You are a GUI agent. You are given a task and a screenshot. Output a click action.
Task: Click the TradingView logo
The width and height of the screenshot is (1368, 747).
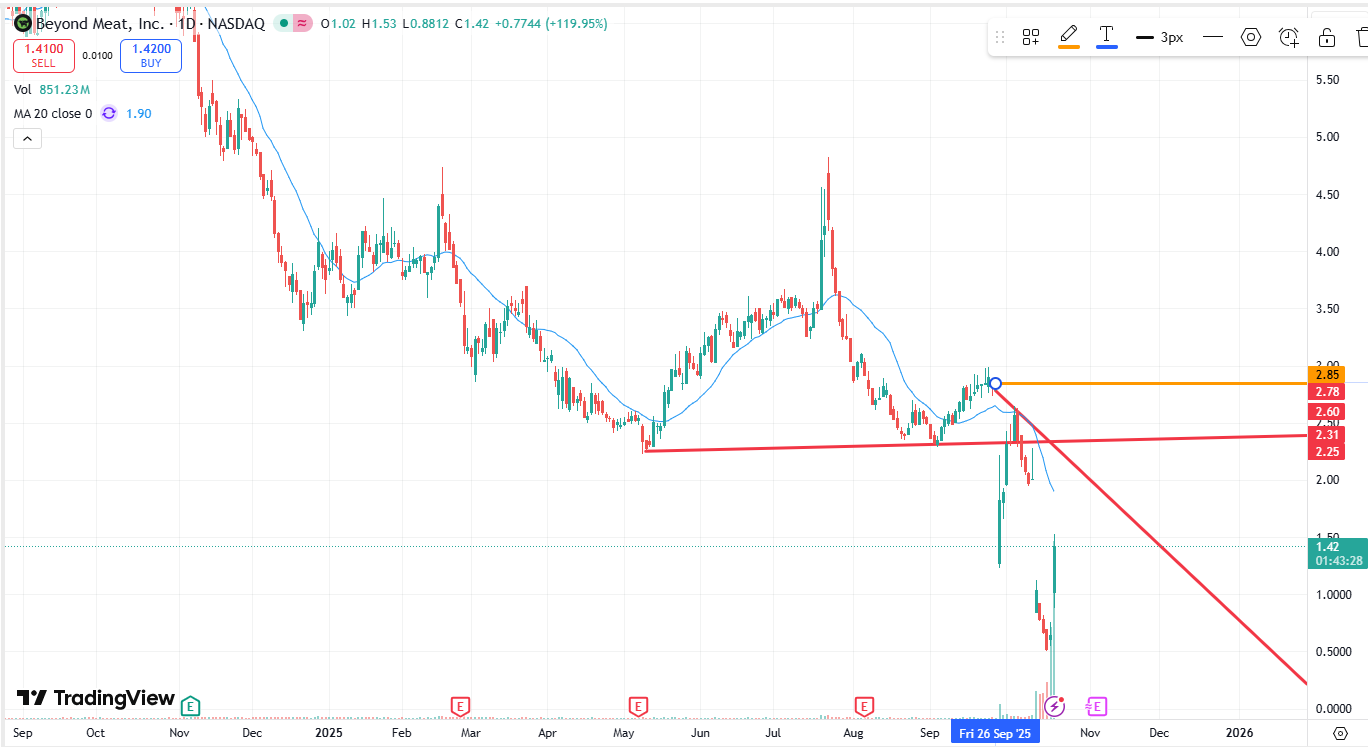point(96,698)
